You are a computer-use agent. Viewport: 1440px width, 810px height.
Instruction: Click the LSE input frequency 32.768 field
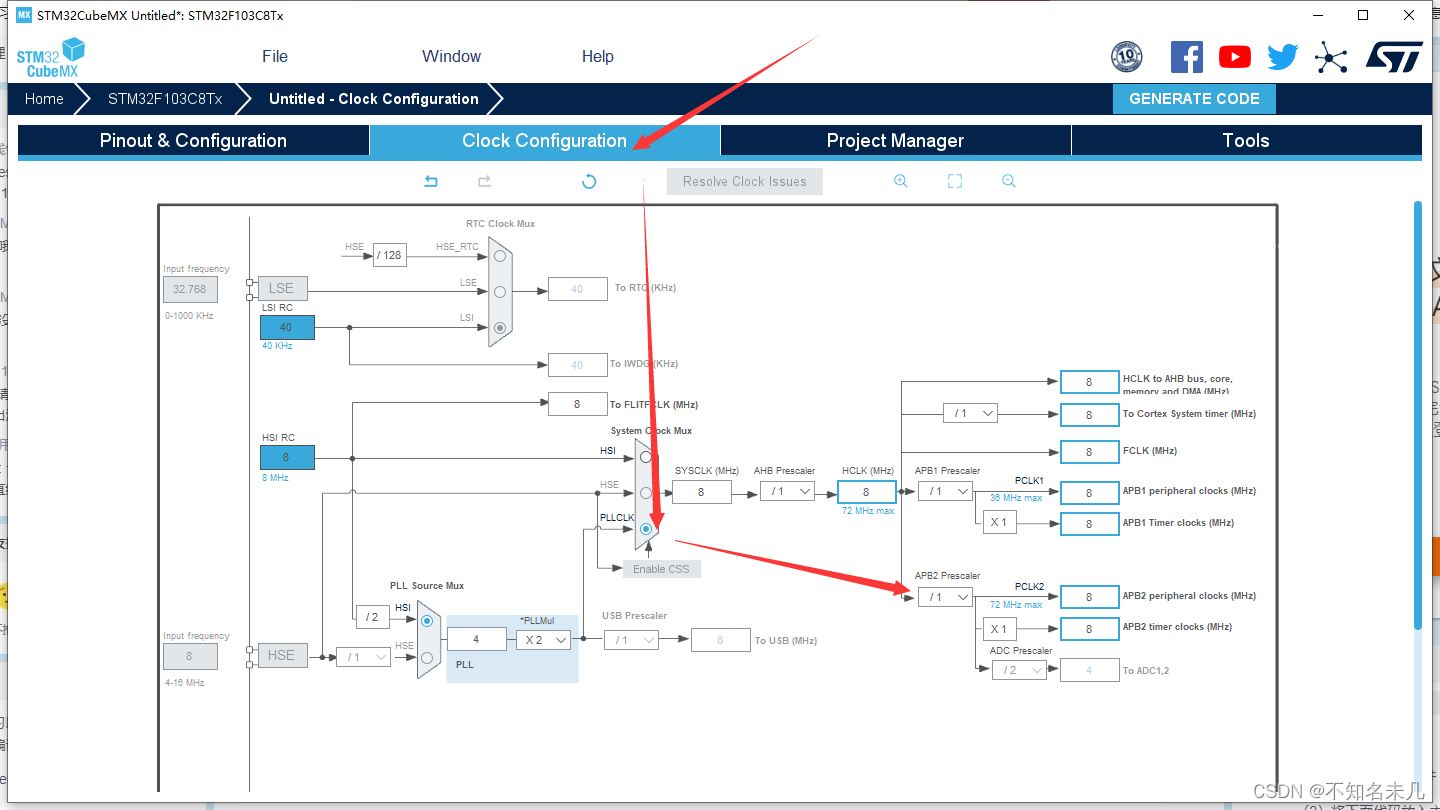190,289
